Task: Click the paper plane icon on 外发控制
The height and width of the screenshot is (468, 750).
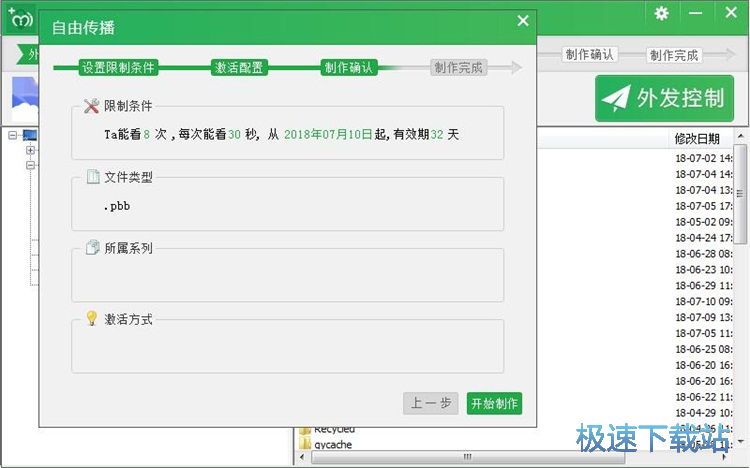Action: [616, 98]
